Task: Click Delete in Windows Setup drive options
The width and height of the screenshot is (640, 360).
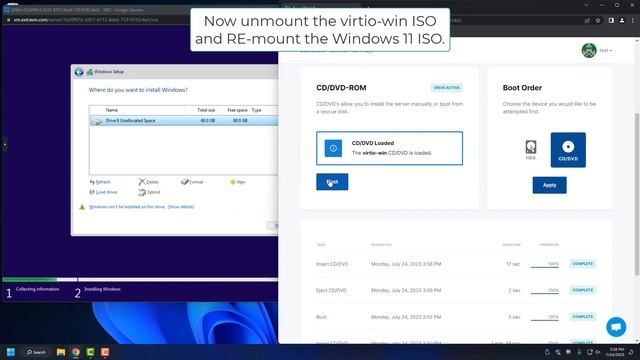Action: pos(149,182)
